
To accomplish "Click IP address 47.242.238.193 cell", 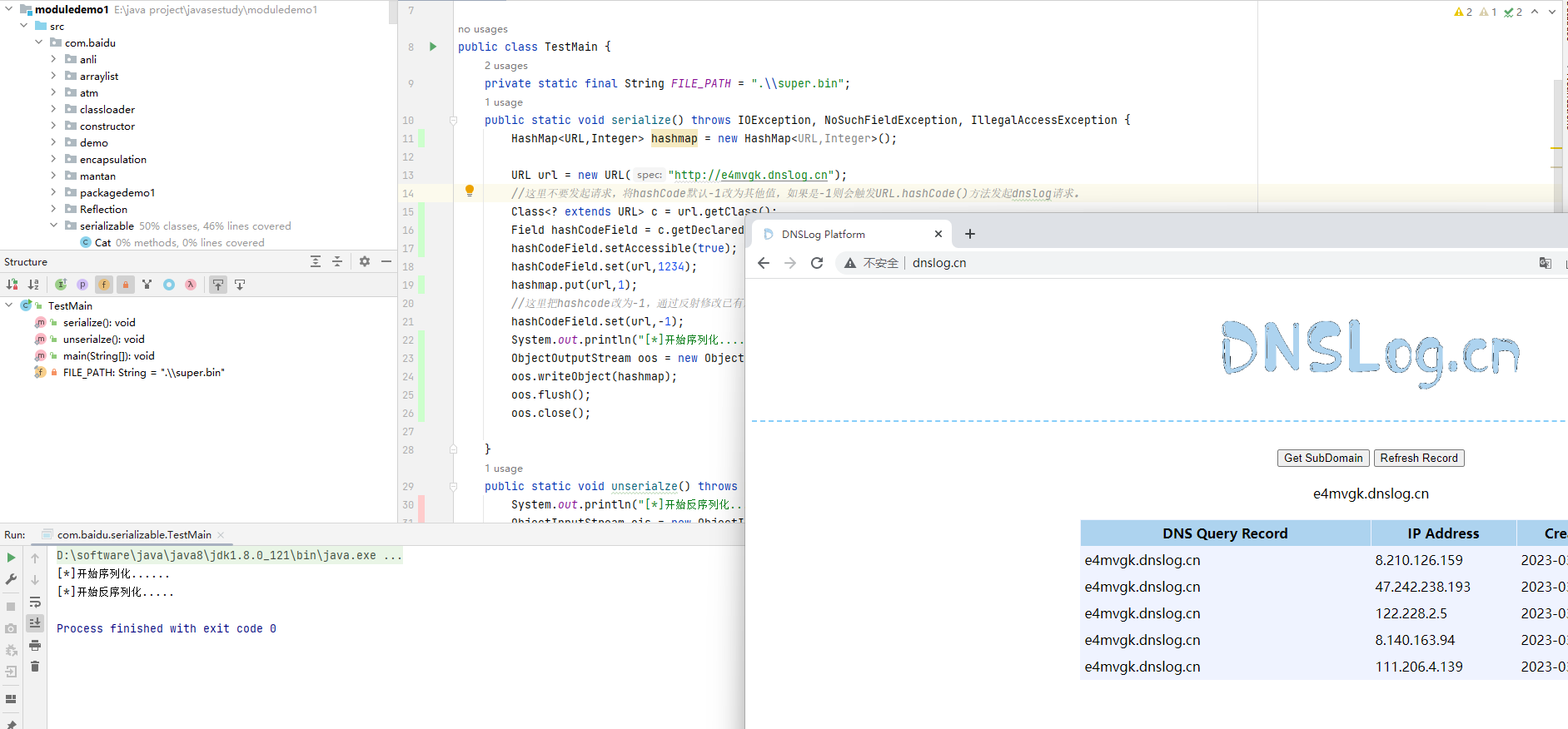I will (x=1422, y=587).
